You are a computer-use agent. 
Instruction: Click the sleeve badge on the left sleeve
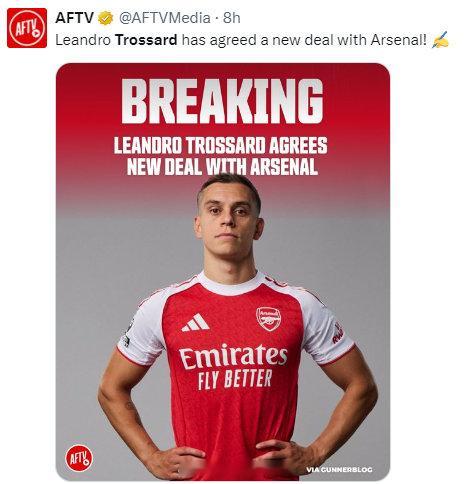point(129,332)
